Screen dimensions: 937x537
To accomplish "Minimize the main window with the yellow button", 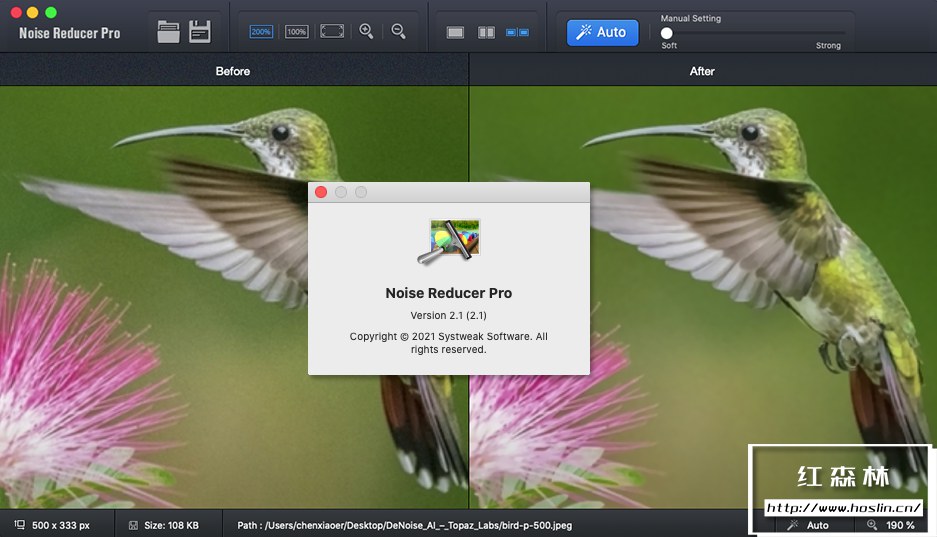I will pos(33,12).
